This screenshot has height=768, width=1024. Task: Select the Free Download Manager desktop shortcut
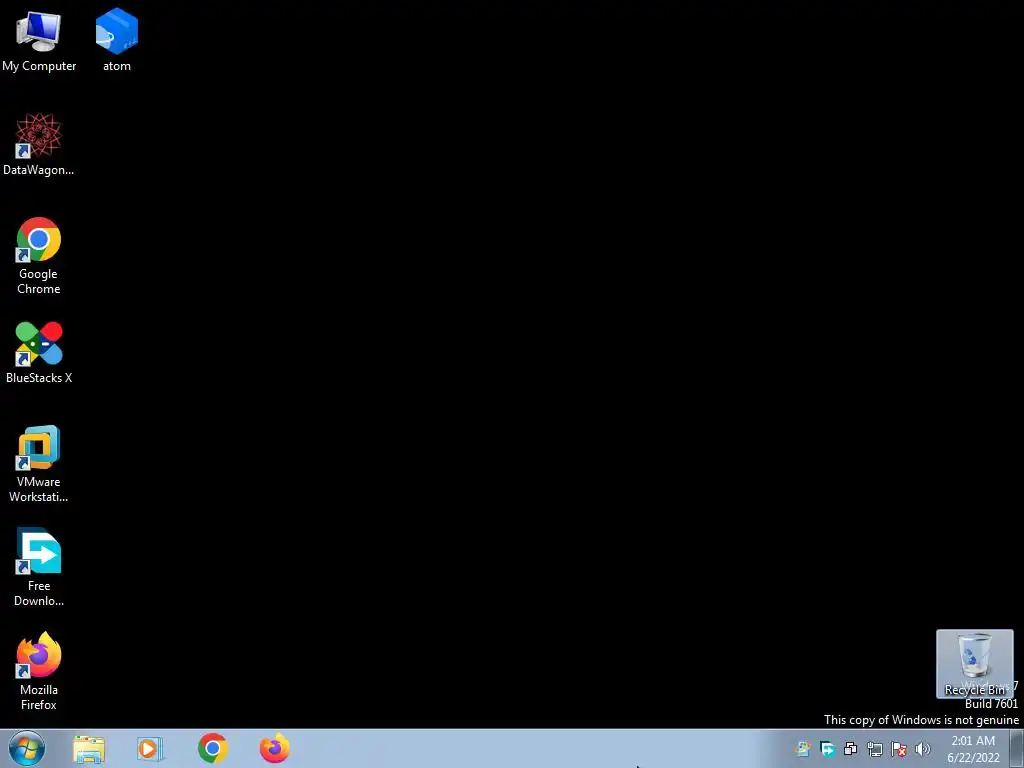[x=39, y=568]
